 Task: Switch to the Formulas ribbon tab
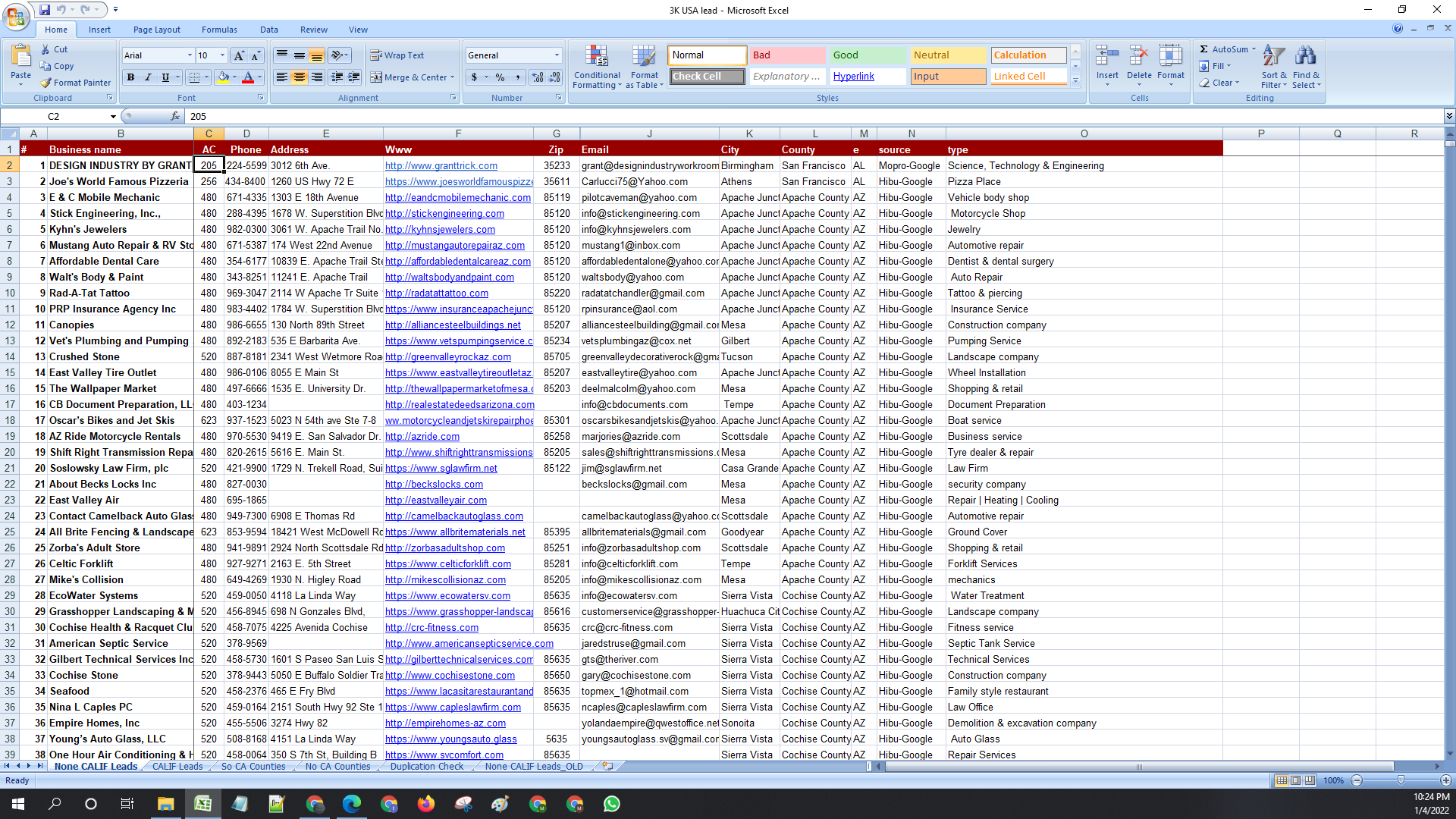click(219, 30)
